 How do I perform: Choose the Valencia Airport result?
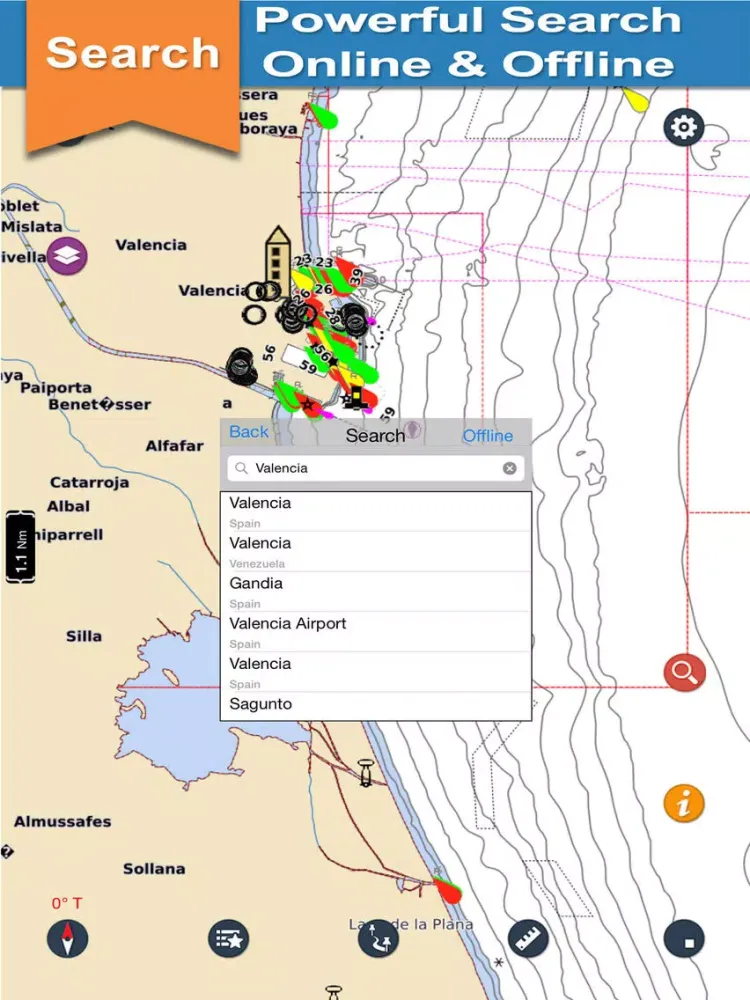point(376,632)
